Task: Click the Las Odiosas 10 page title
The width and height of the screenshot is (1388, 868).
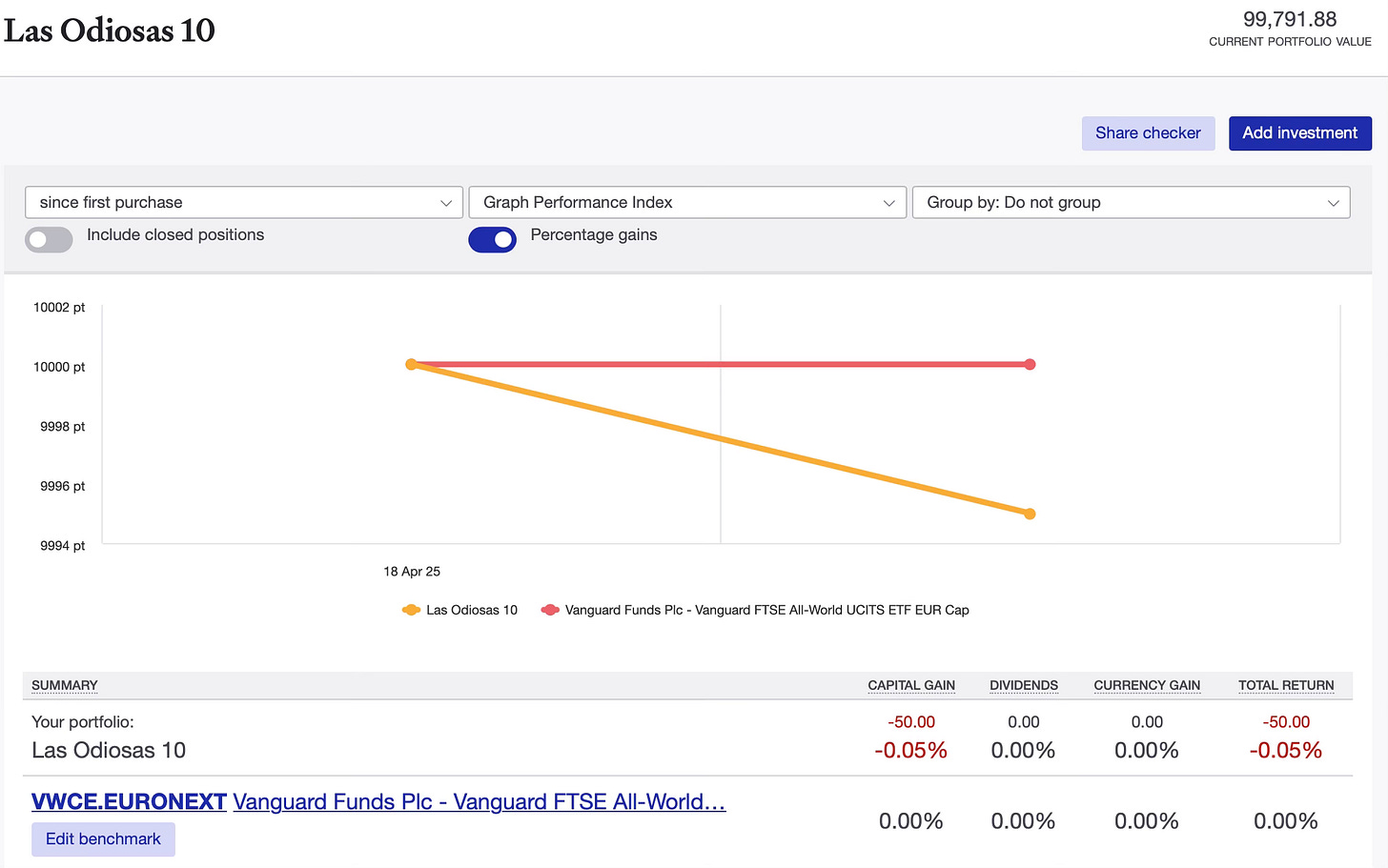Action: point(110,30)
